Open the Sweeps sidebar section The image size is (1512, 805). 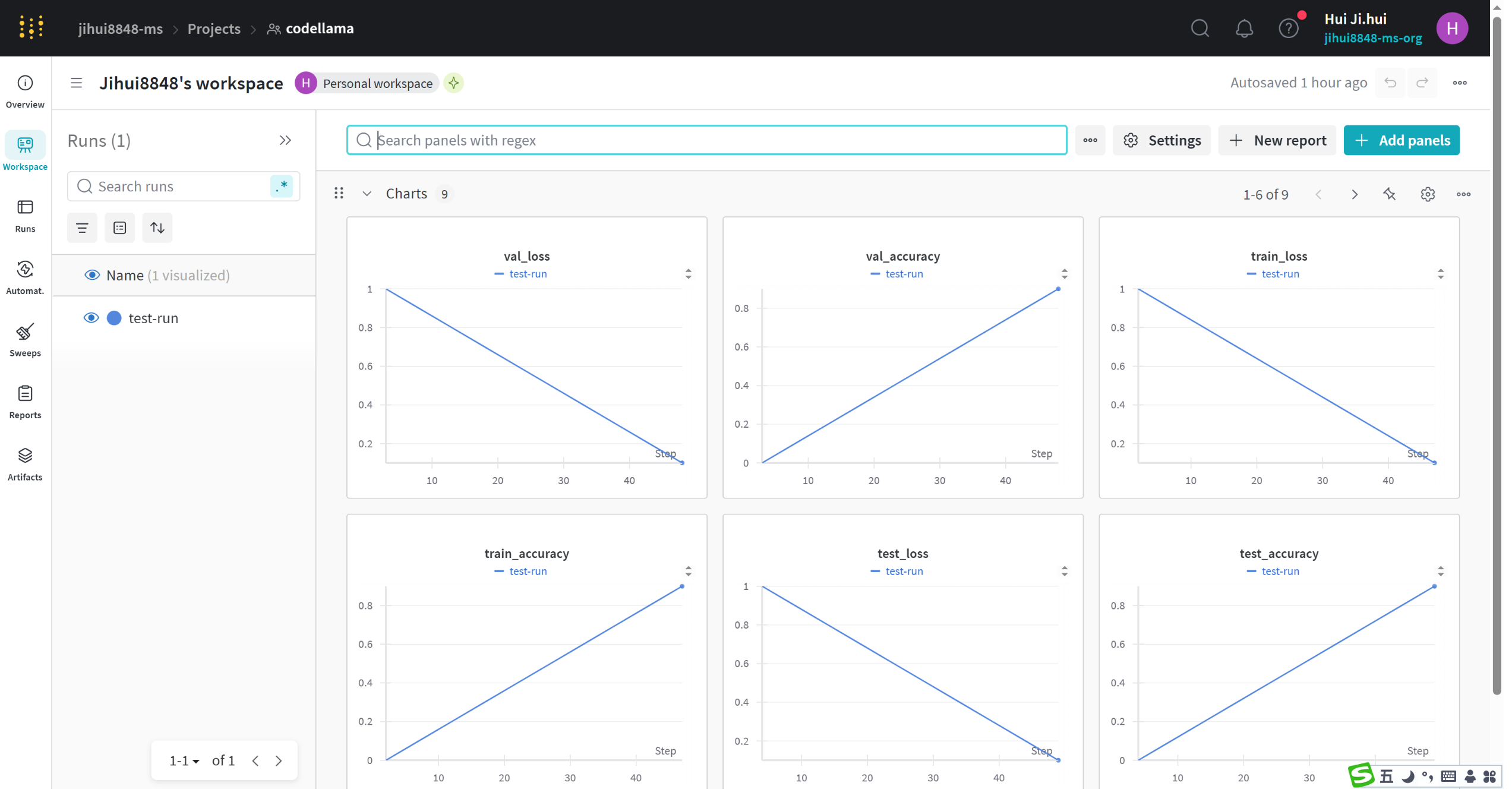25,339
